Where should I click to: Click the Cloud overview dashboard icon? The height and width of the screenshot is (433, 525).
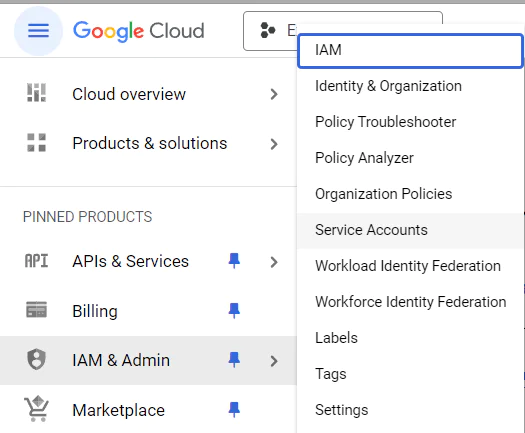coord(36,93)
